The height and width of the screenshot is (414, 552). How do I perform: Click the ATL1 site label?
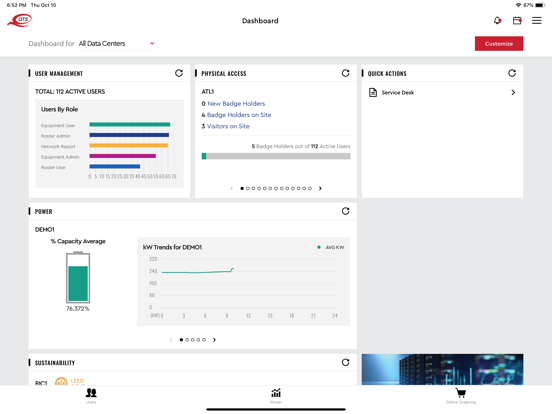click(x=208, y=92)
